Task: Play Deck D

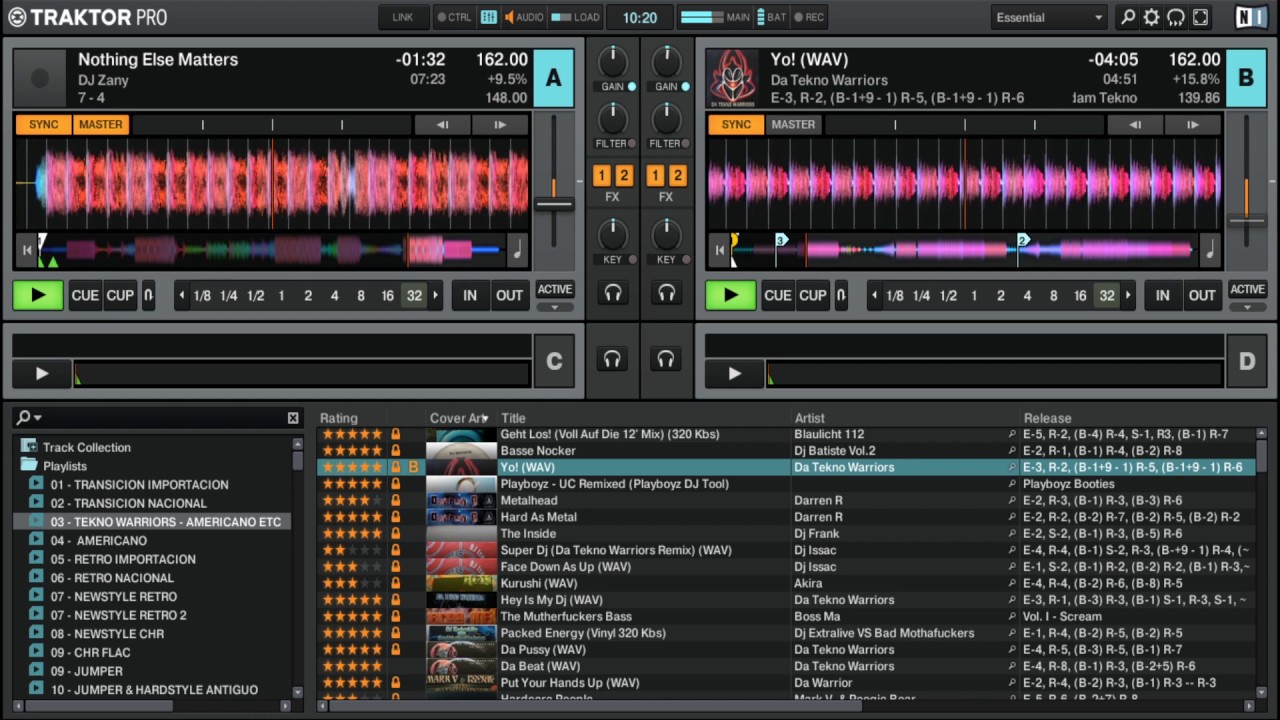Action: tap(734, 373)
